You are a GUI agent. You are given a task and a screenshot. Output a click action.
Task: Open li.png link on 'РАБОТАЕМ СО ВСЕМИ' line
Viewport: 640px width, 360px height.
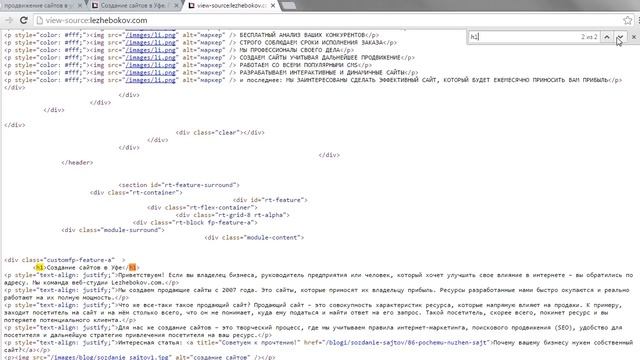[151, 65]
